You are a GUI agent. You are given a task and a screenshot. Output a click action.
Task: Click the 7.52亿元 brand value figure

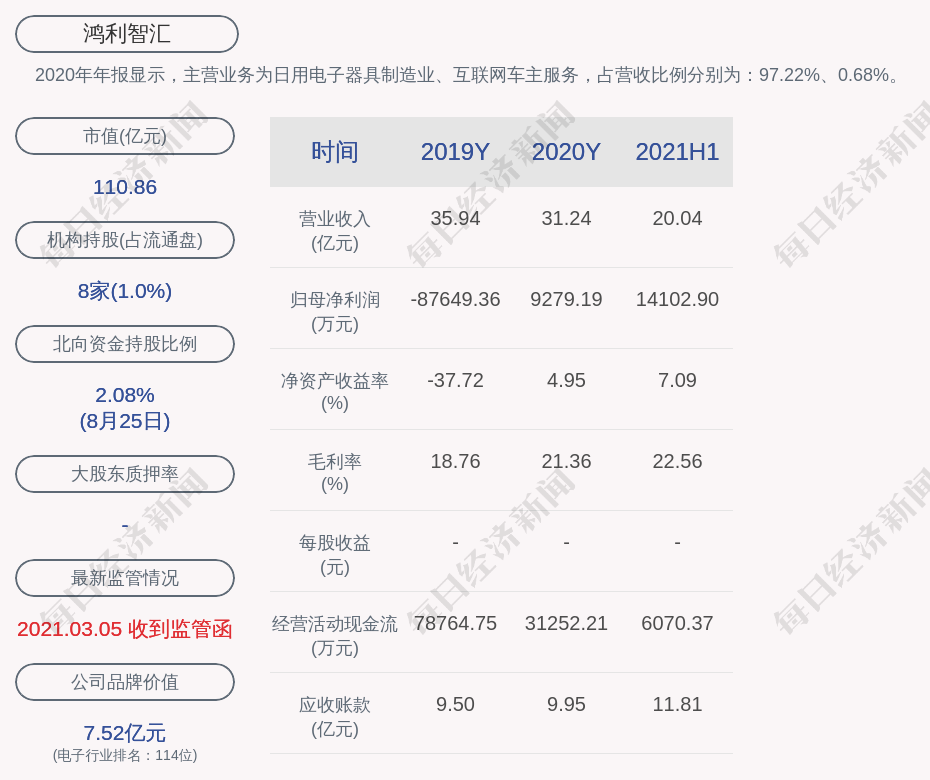[125, 733]
